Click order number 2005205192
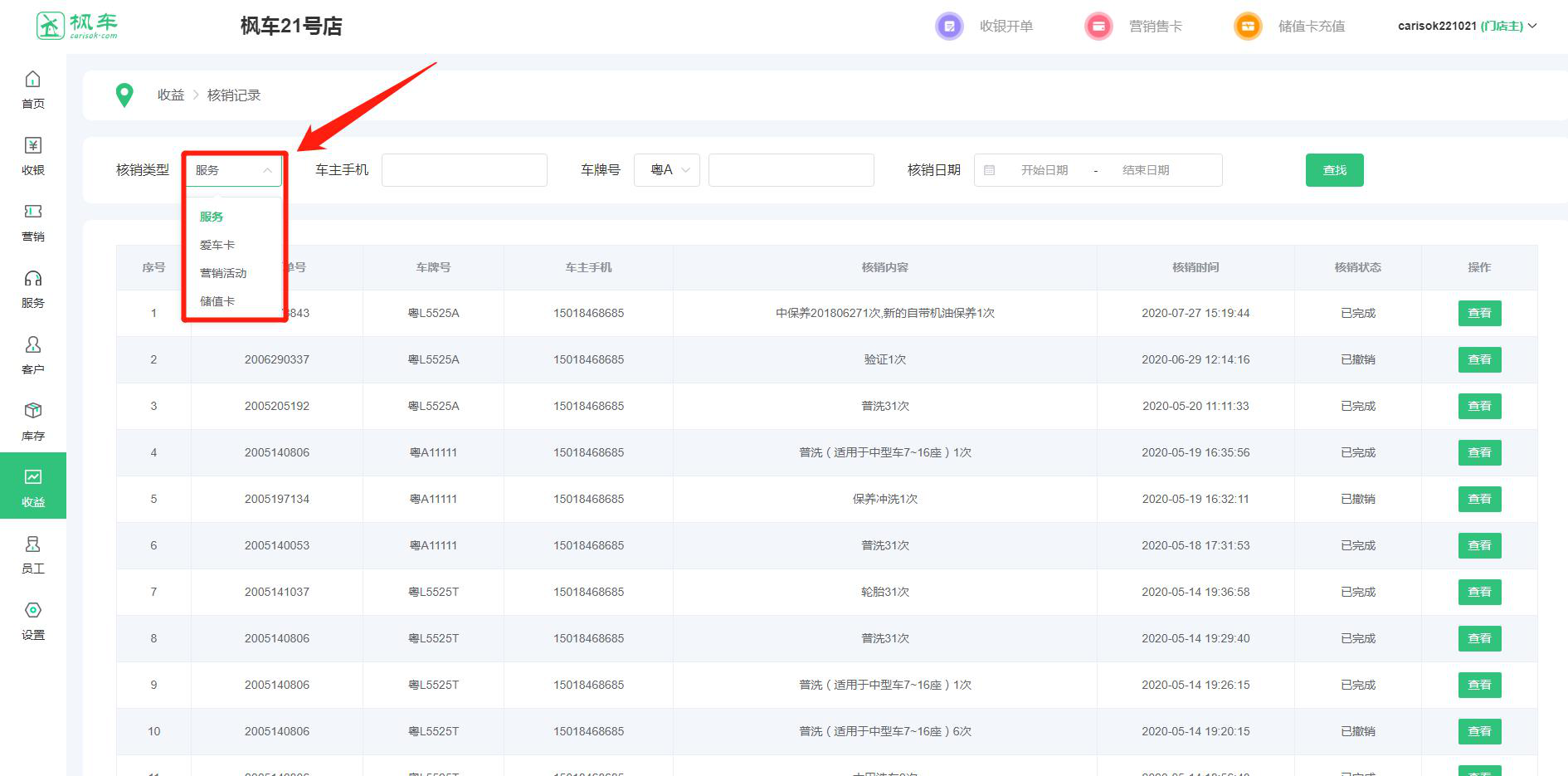 click(x=277, y=406)
